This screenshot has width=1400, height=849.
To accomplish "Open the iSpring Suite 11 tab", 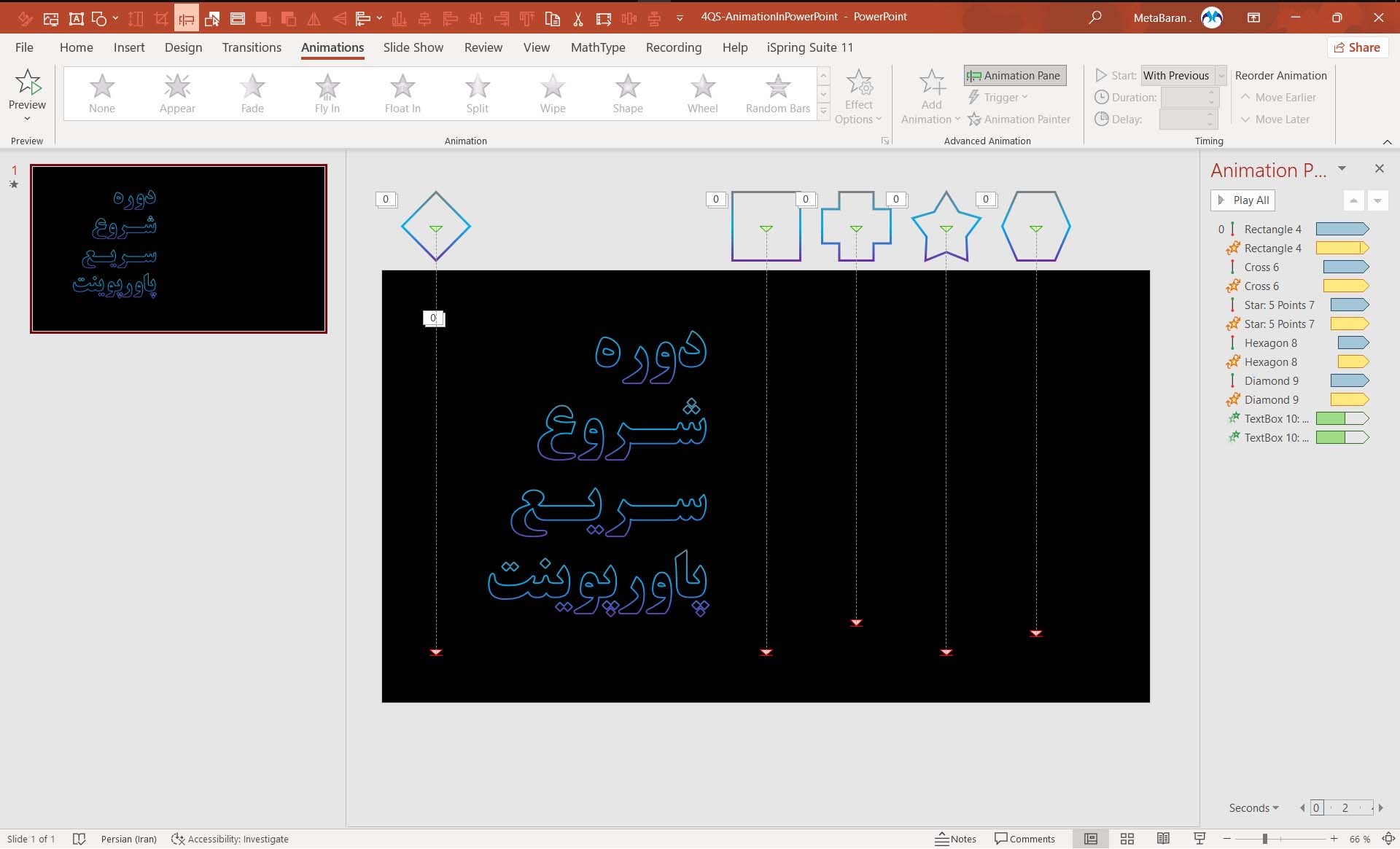I will coord(809,47).
